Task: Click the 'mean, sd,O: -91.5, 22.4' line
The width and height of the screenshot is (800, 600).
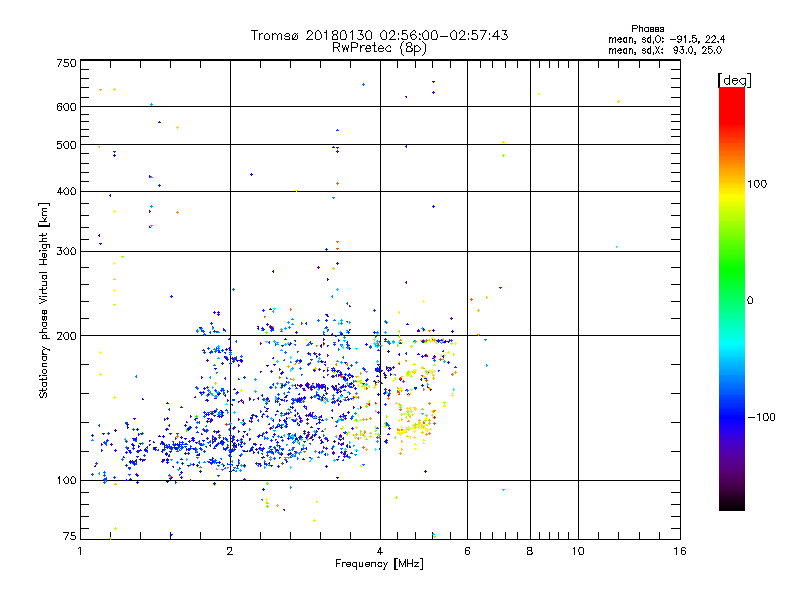Action: [666, 39]
